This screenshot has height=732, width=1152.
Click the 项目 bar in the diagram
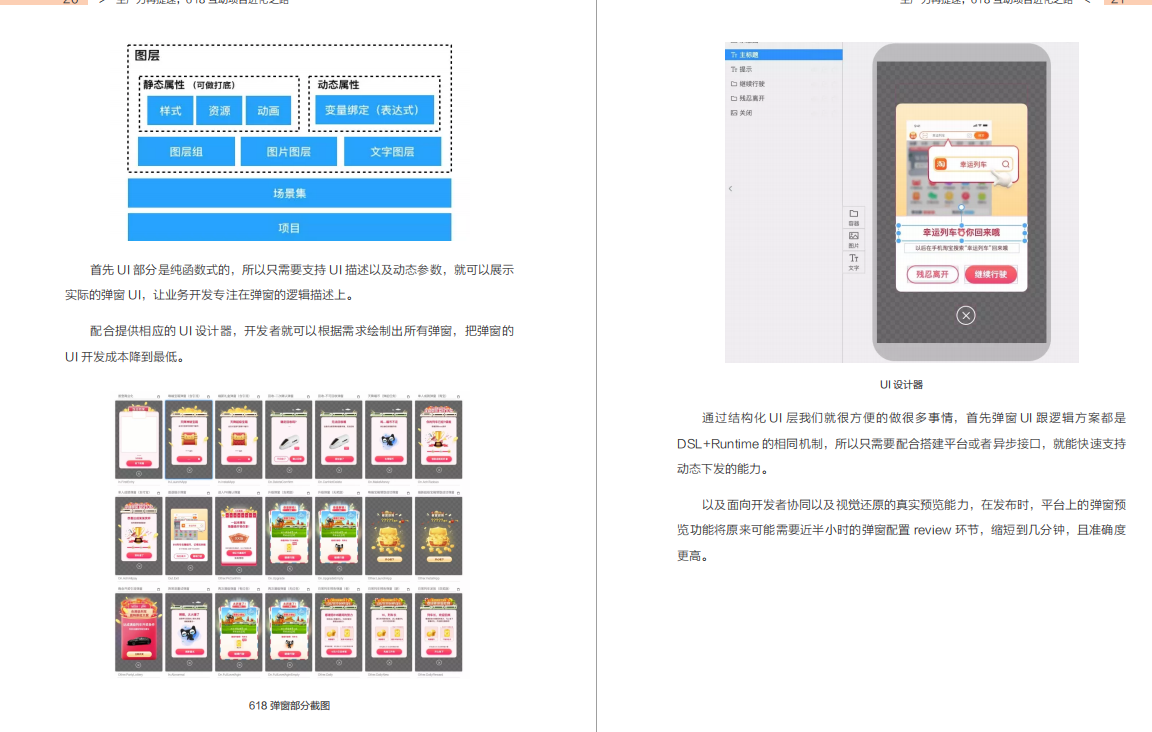289,227
